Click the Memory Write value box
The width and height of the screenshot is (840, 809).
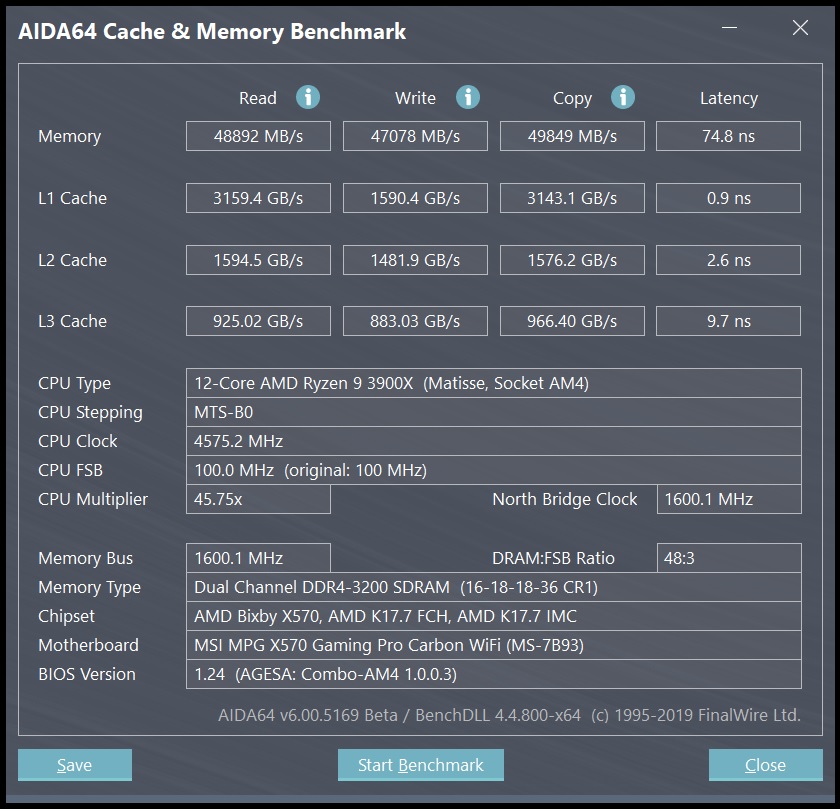click(x=415, y=136)
